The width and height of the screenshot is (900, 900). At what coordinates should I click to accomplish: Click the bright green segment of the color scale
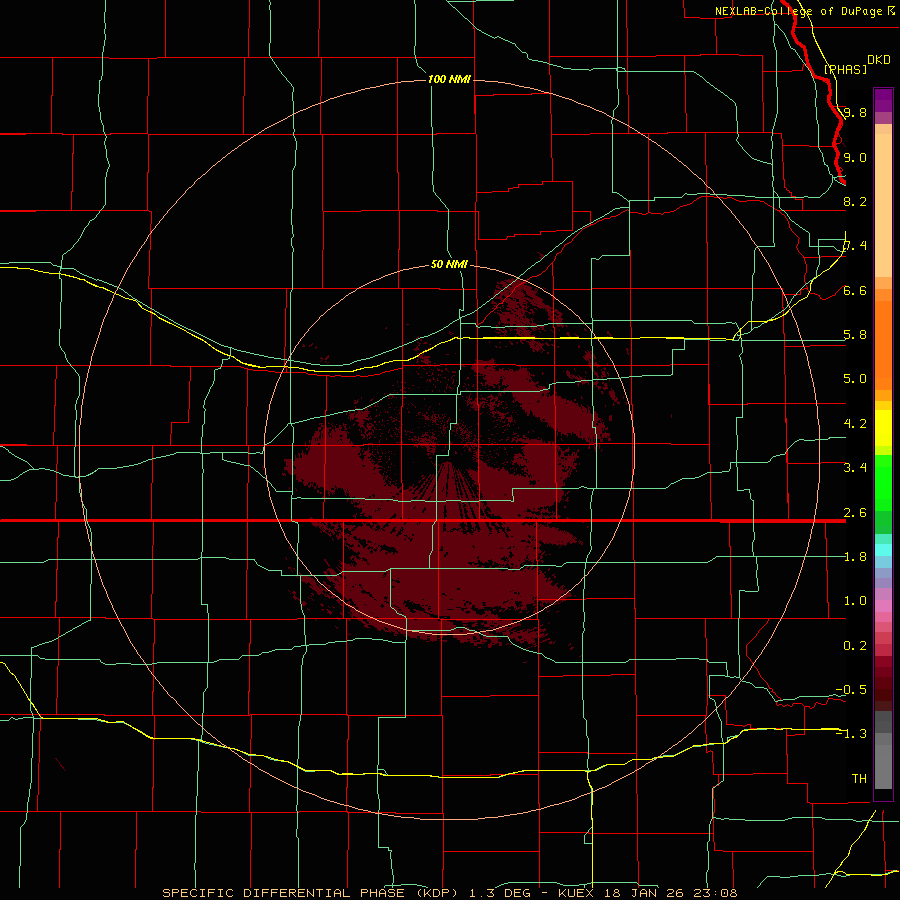click(x=883, y=483)
